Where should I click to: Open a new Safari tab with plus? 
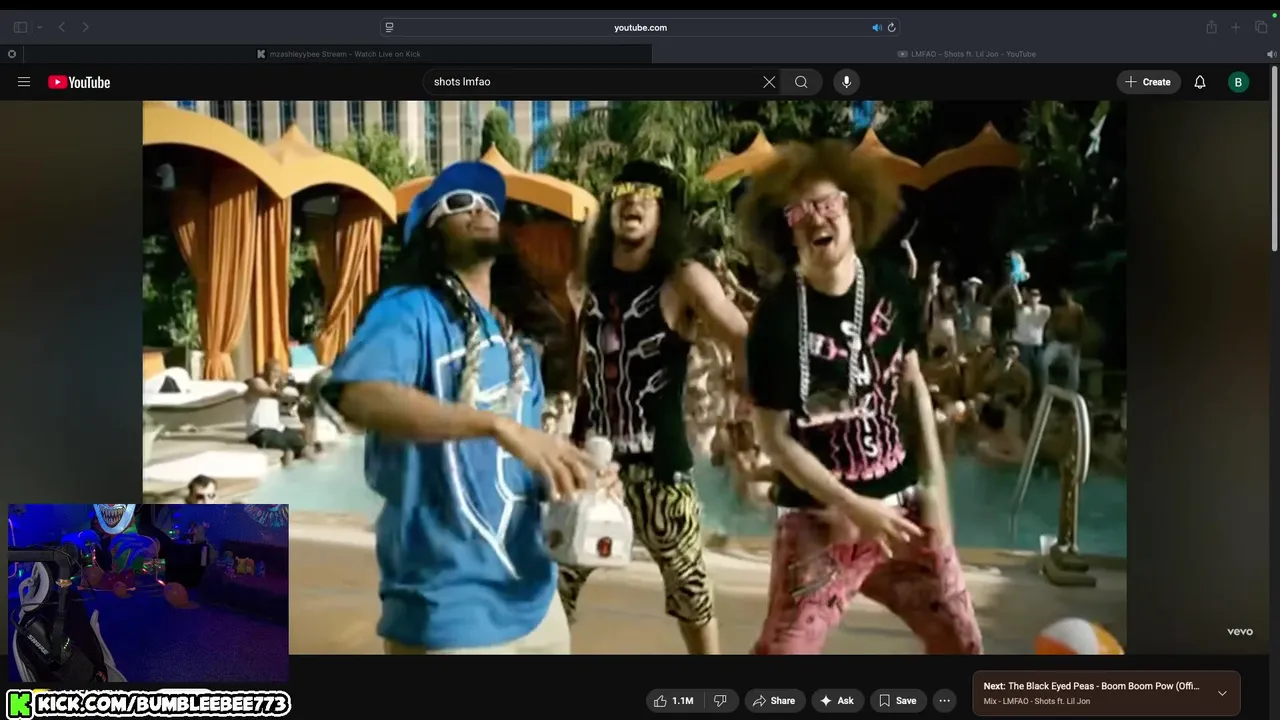1236,27
